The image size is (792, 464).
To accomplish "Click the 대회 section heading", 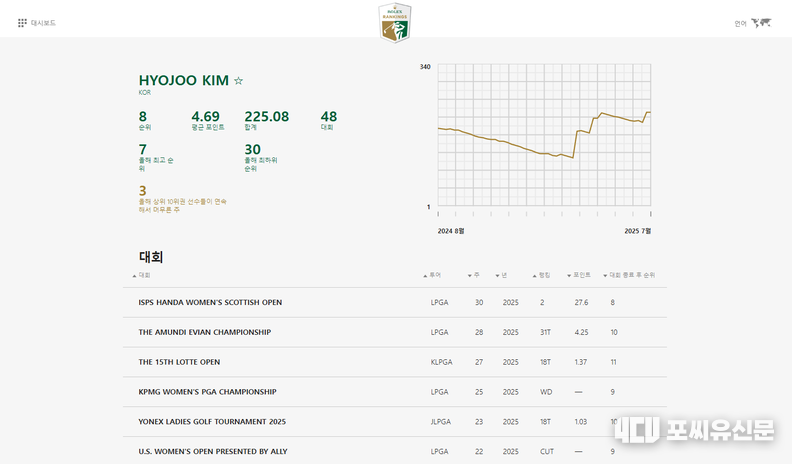I will click(x=151, y=257).
